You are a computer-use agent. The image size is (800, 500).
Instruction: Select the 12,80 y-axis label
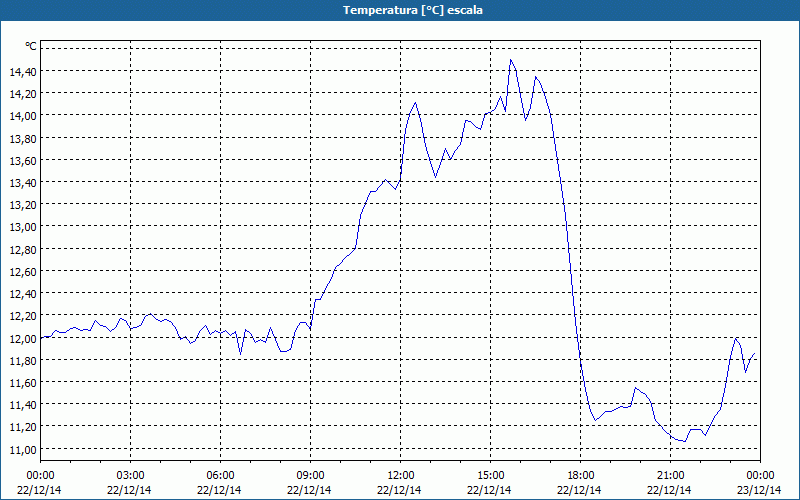pos(23,249)
